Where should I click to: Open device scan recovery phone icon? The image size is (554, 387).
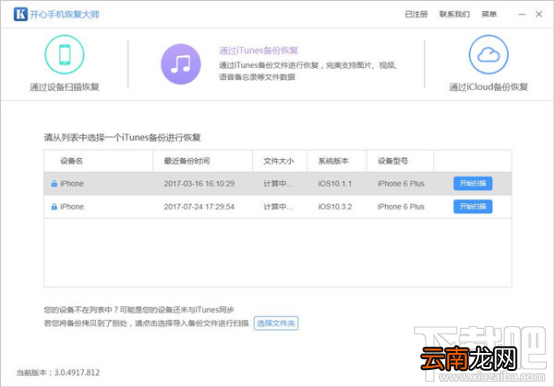(64, 54)
